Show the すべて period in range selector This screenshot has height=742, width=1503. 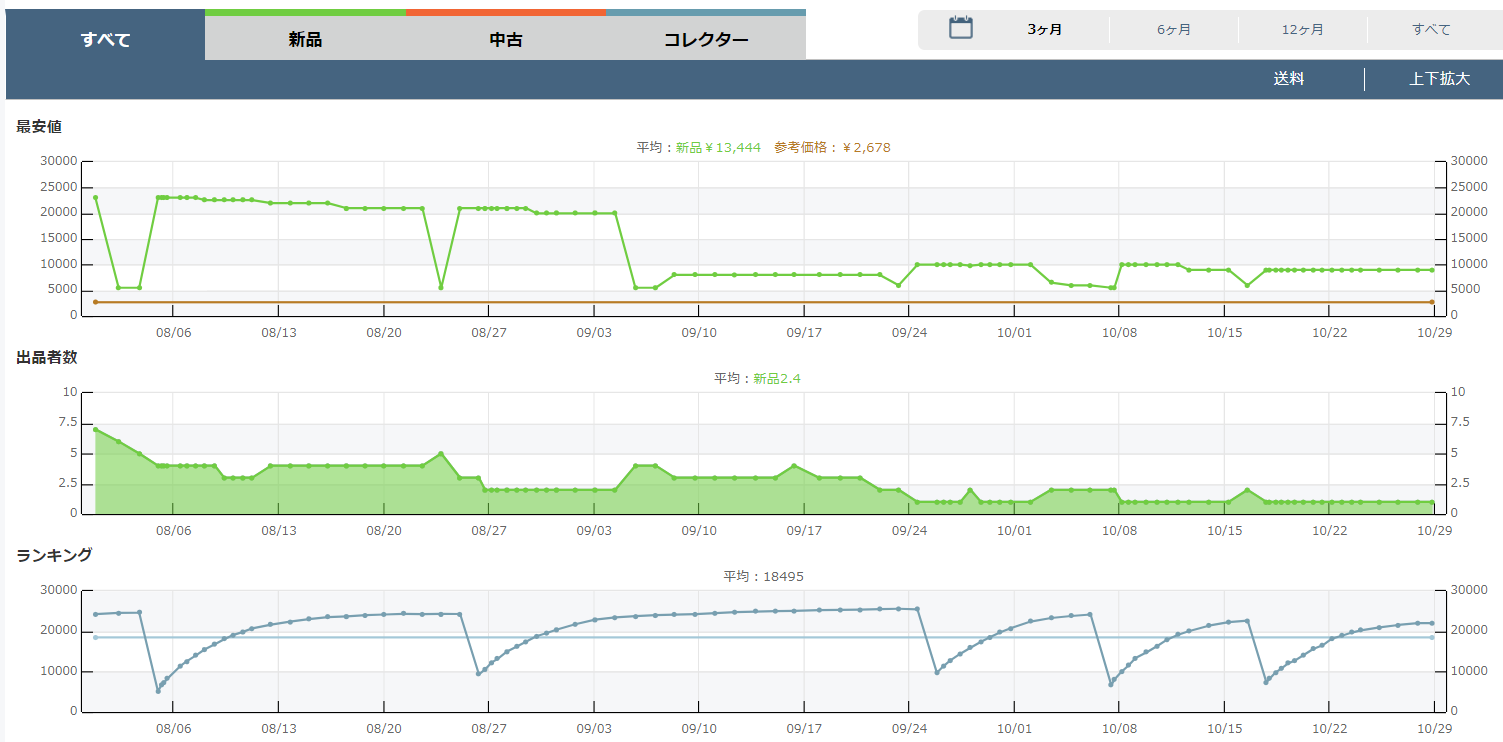pos(1431,30)
